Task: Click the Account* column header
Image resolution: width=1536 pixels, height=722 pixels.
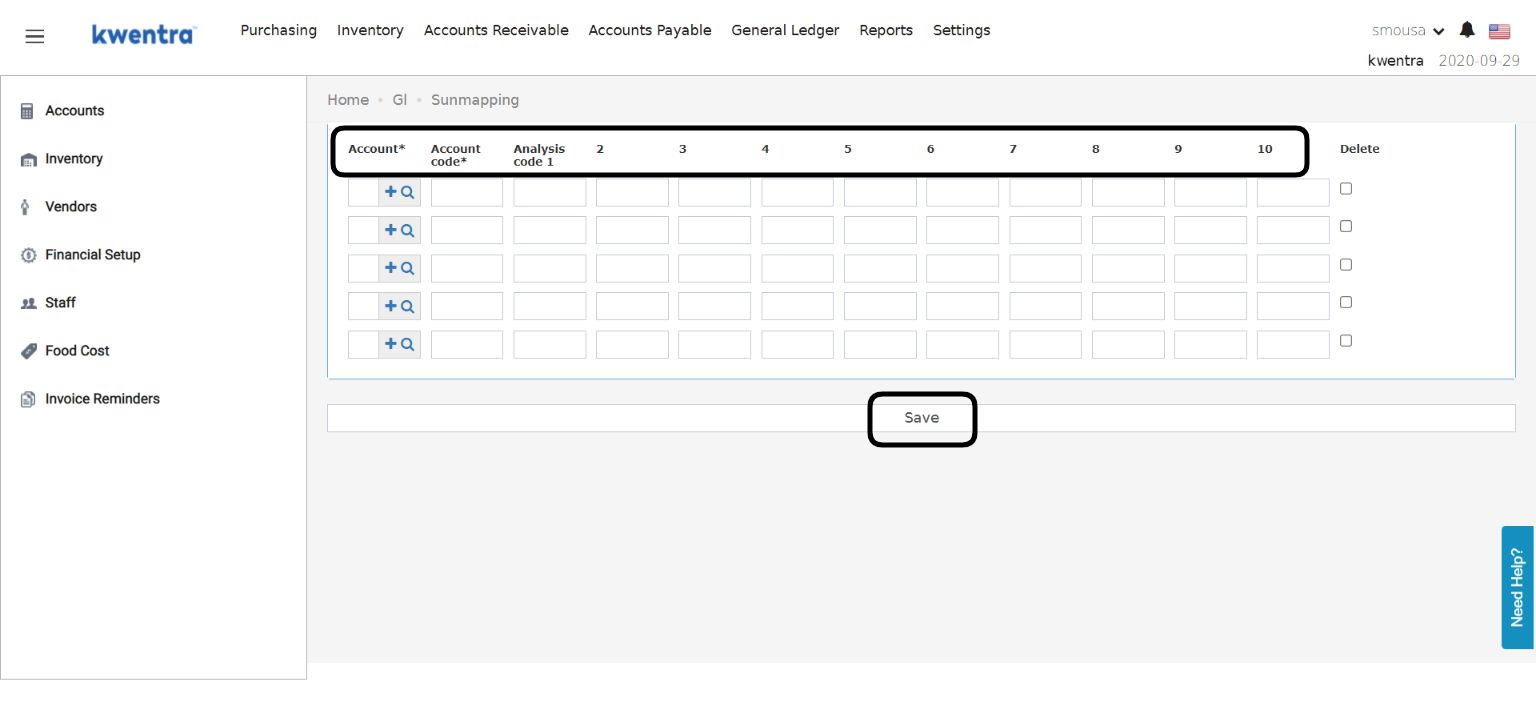Action: pyautogui.click(x=377, y=149)
